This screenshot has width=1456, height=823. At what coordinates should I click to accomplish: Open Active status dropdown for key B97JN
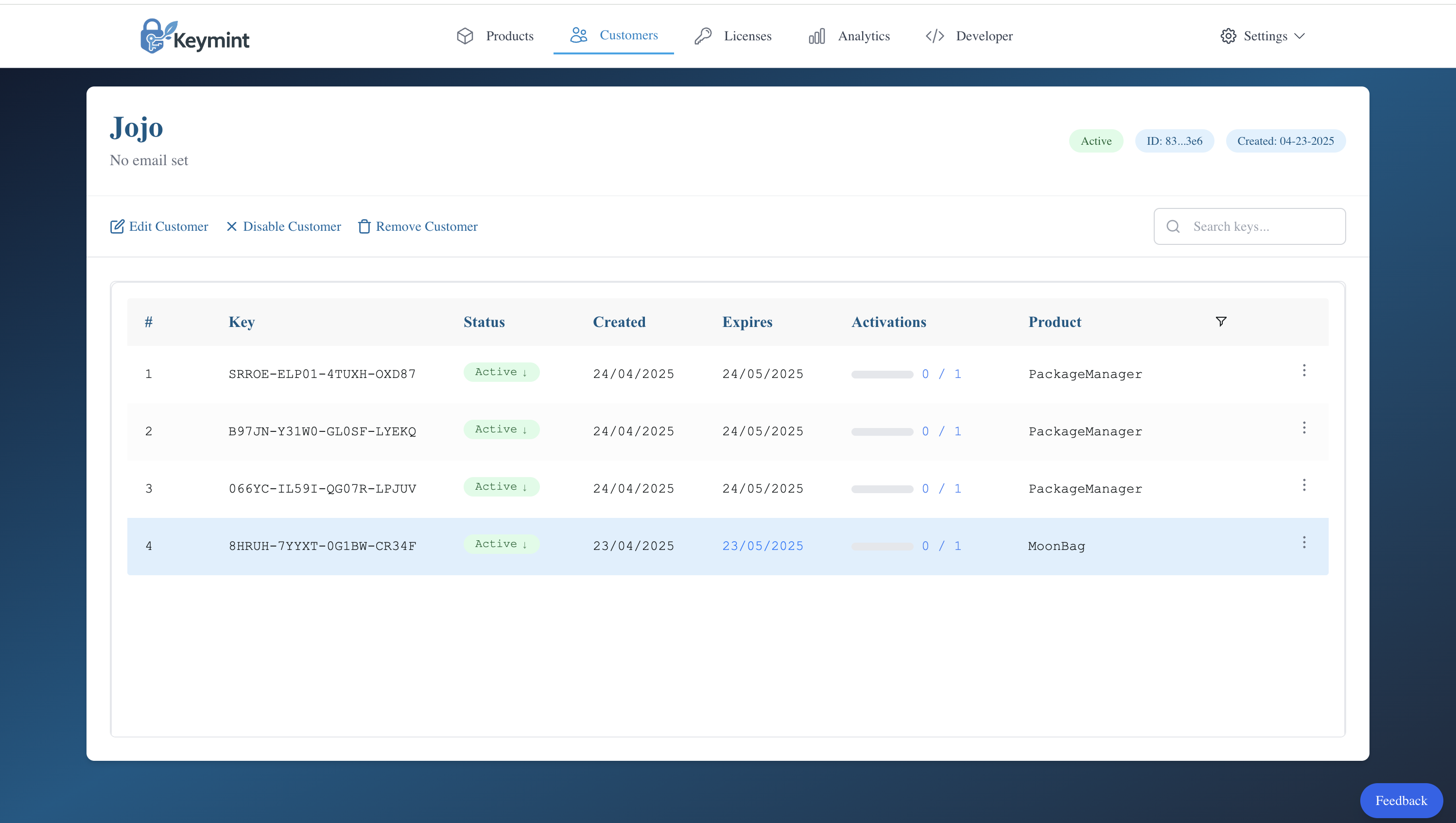point(501,429)
